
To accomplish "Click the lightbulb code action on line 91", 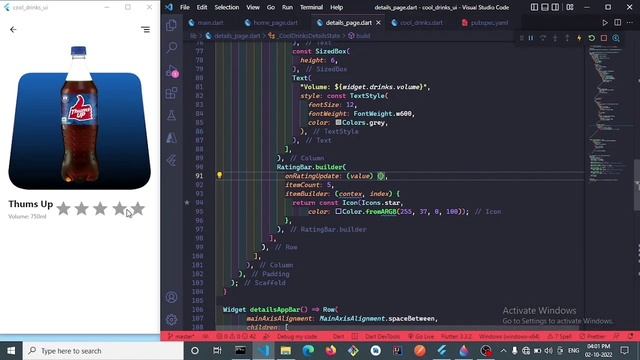I will coord(219,176).
